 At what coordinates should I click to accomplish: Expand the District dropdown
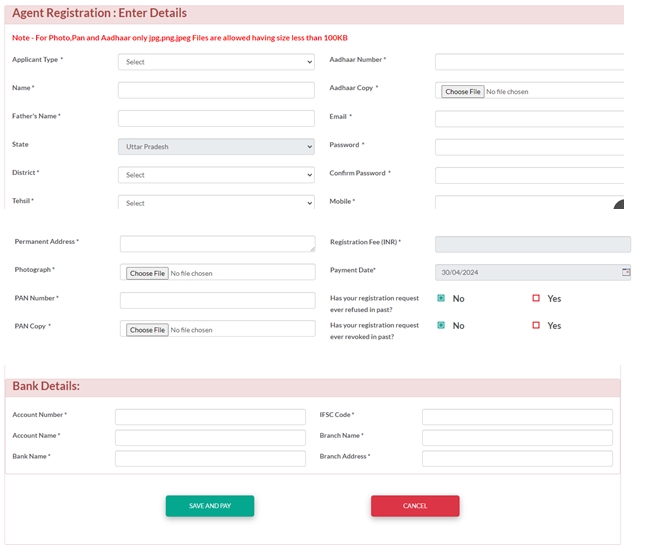216,175
